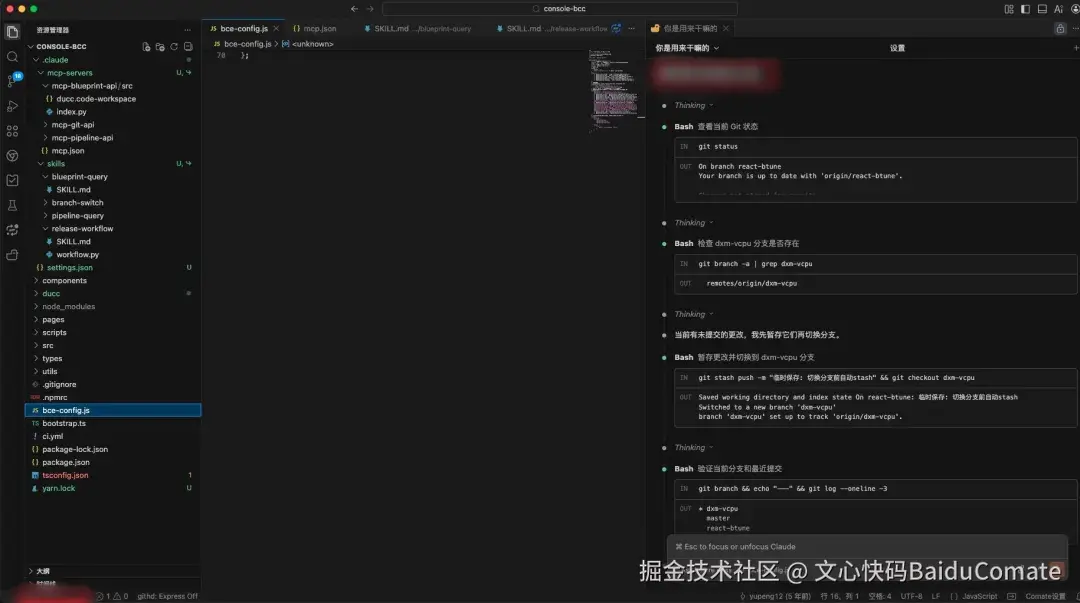Switch to SKILL.md release-workflow tab
This screenshot has height=603, width=1080.
557,28
